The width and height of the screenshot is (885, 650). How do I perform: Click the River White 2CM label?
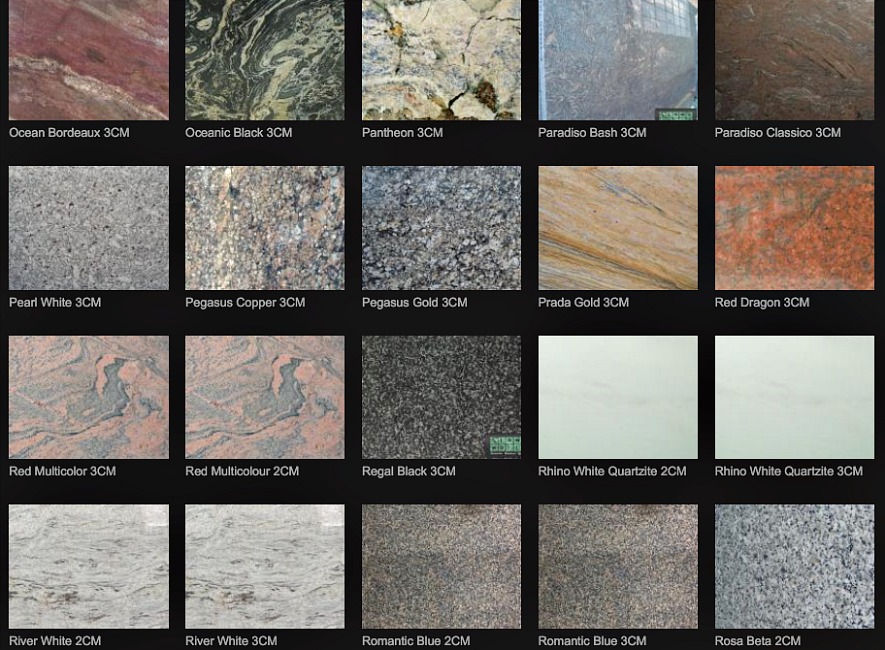point(55,641)
